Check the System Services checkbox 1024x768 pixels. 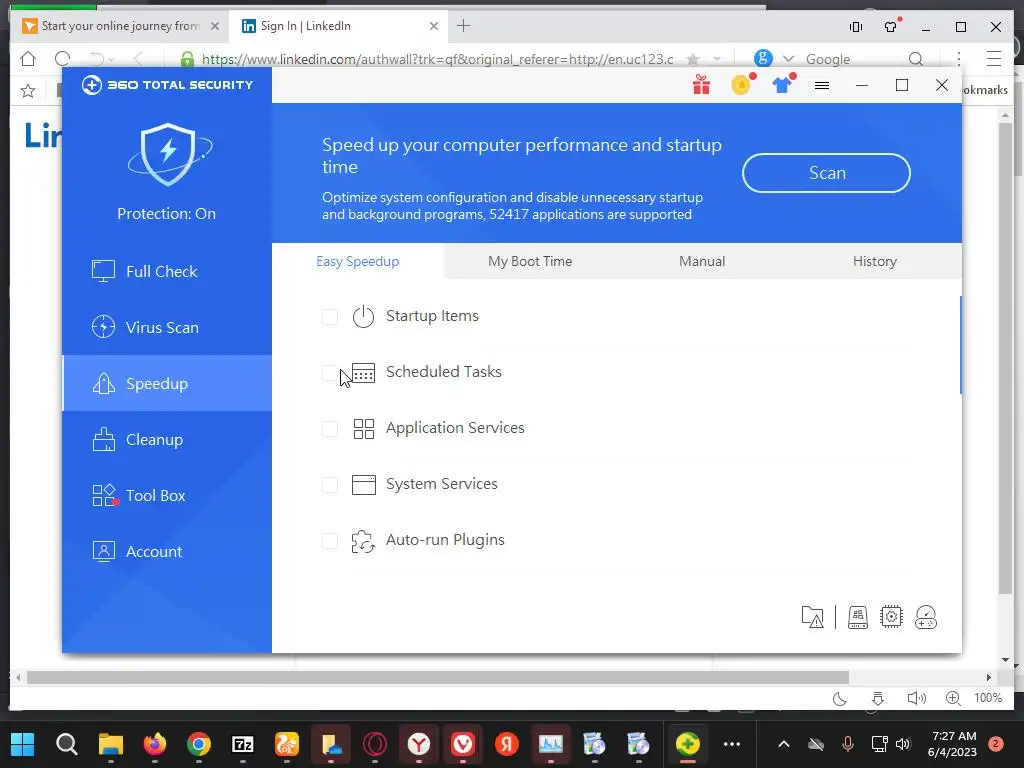(x=330, y=485)
